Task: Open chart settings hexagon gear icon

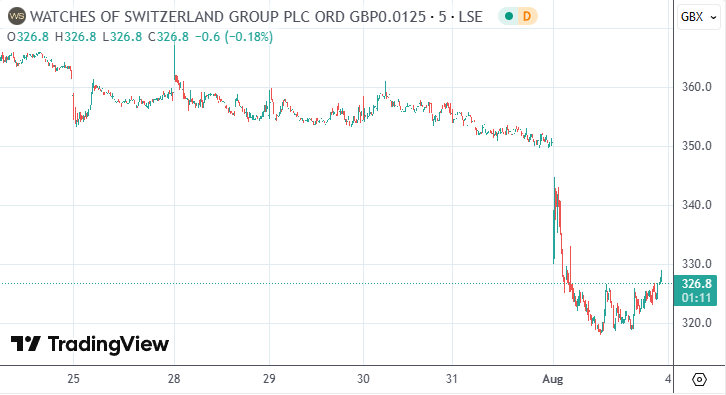Action: (x=699, y=380)
